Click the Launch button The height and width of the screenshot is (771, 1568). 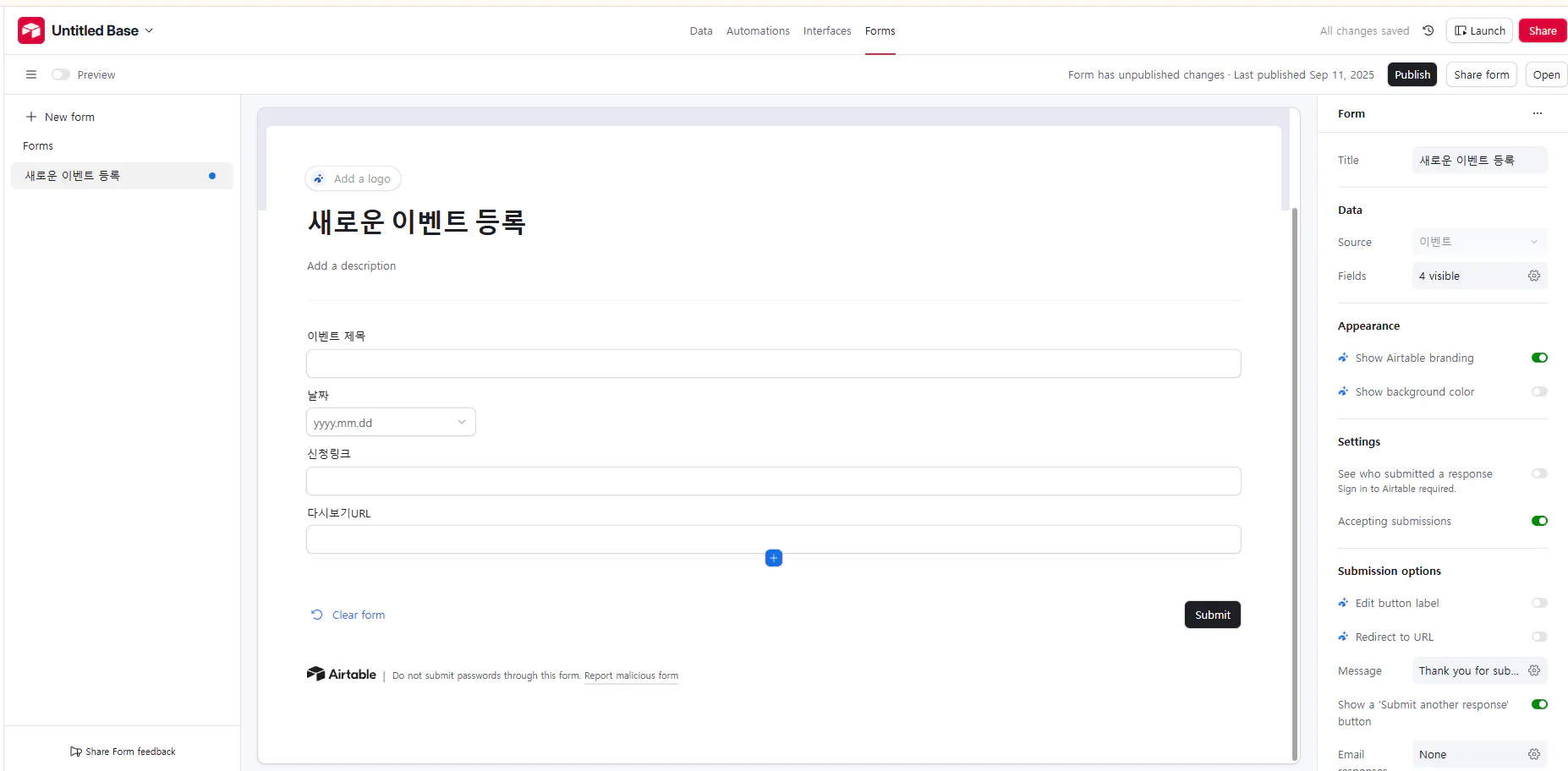pos(1480,30)
